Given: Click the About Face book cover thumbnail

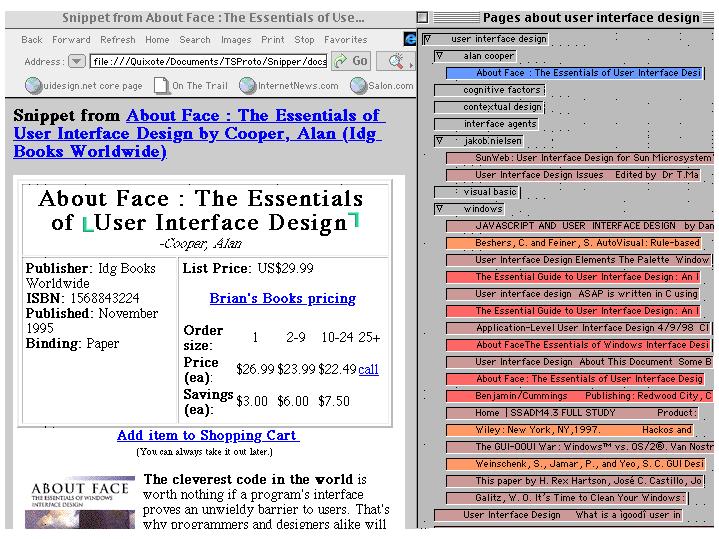Looking at the screenshot, I should tap(80, 503).
